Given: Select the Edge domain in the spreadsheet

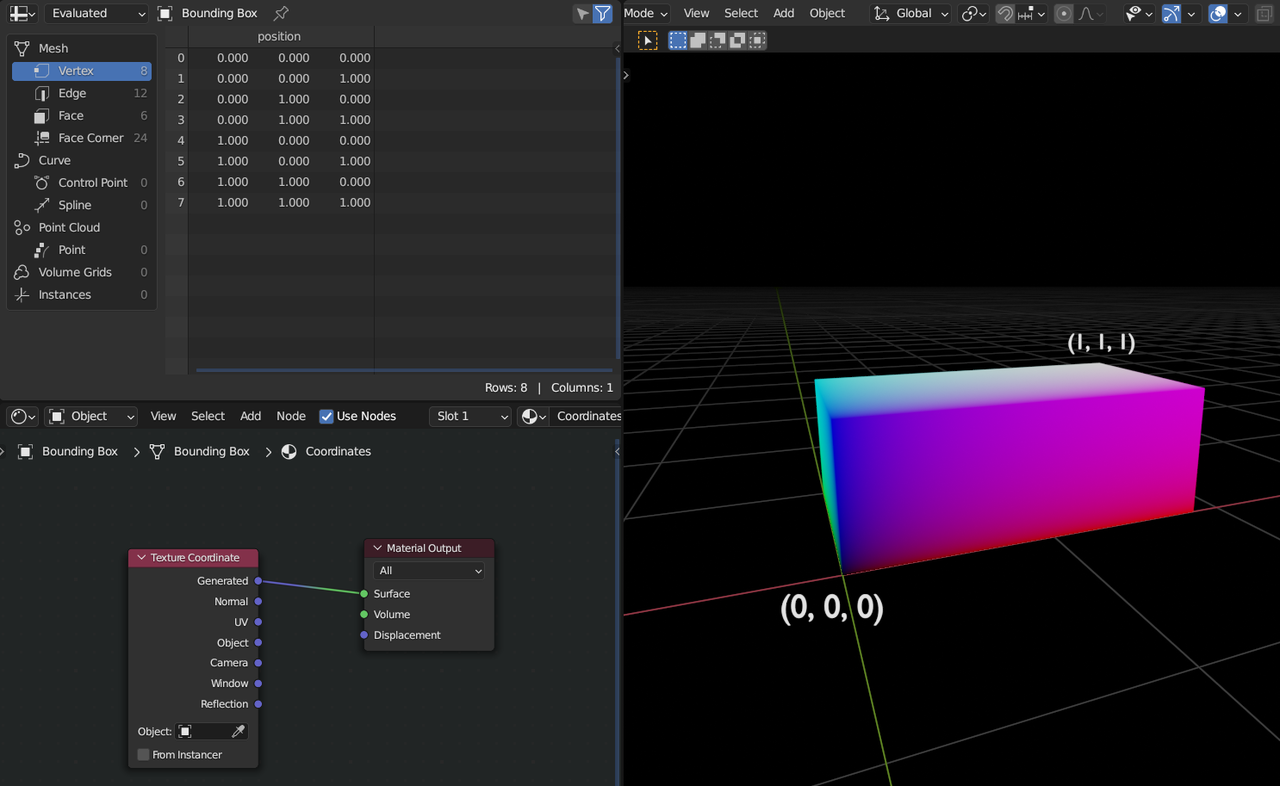Looking at the screenshot, I should coord(72,93).
